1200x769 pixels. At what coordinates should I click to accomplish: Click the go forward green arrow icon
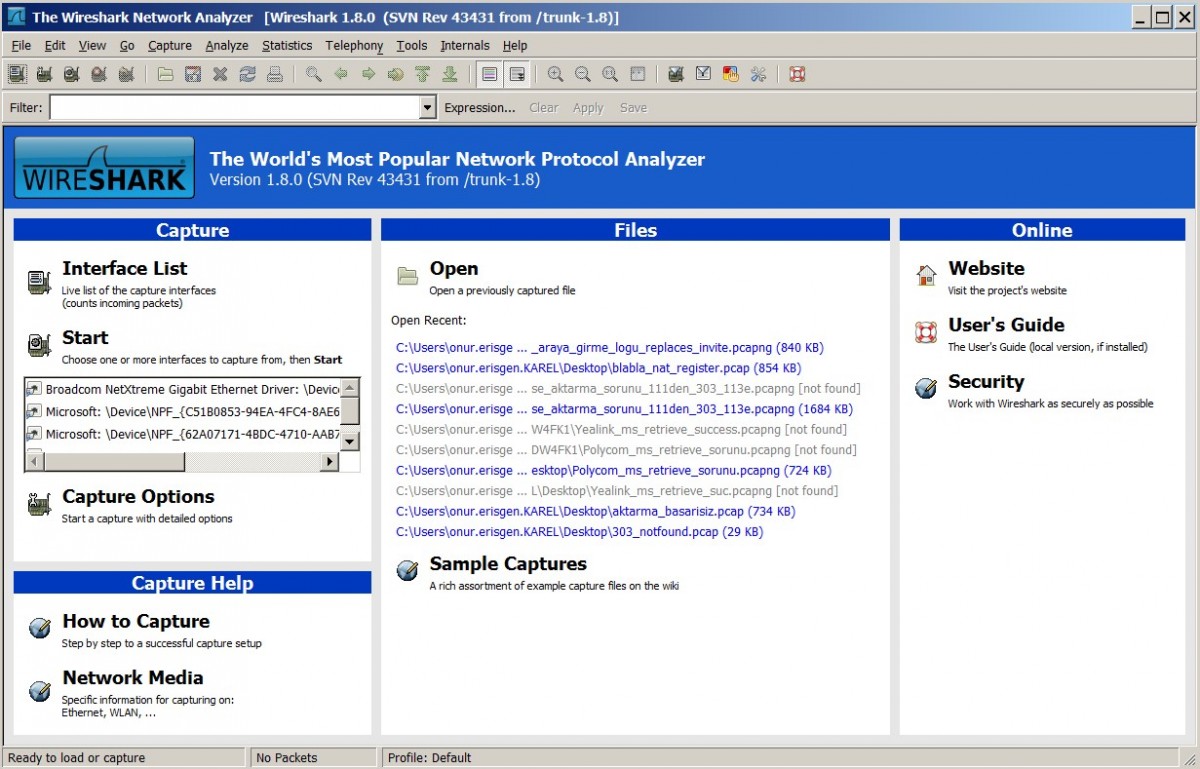(368, 74)
